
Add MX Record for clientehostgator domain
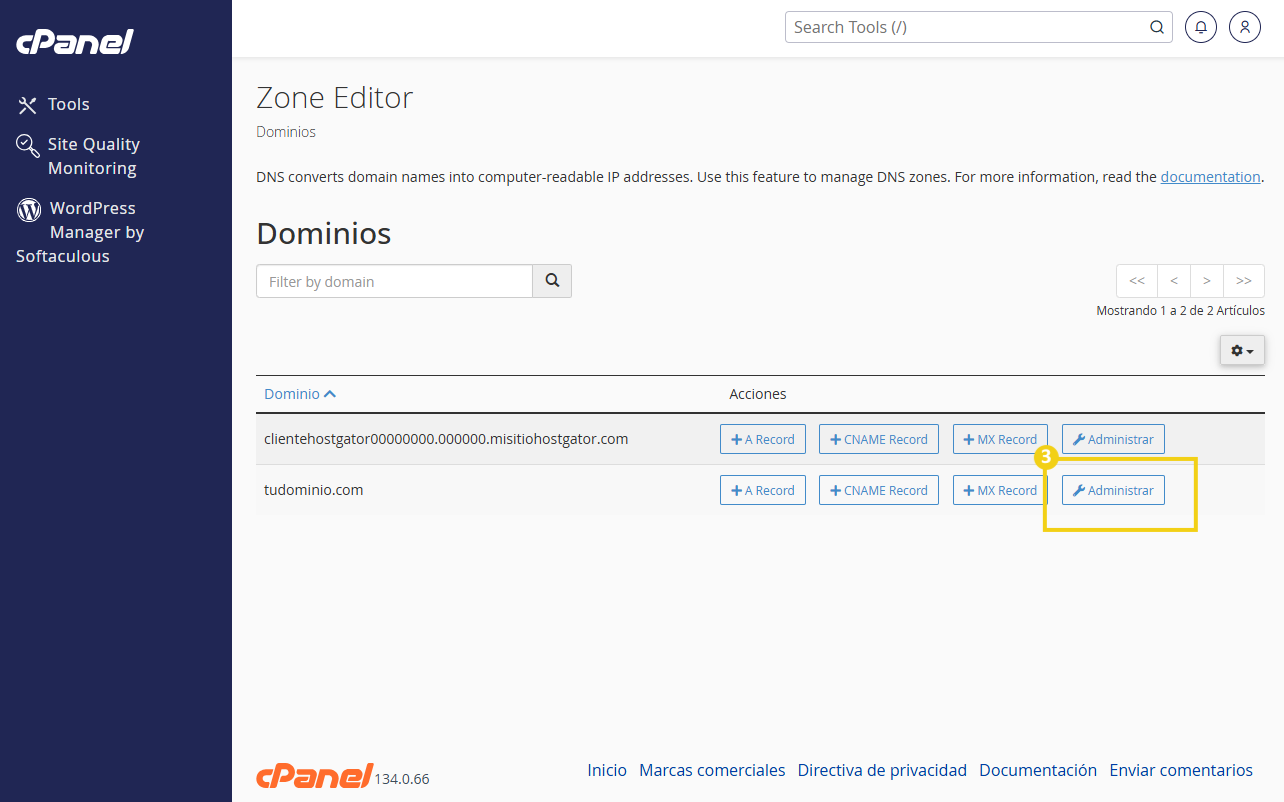point(1000,439)
